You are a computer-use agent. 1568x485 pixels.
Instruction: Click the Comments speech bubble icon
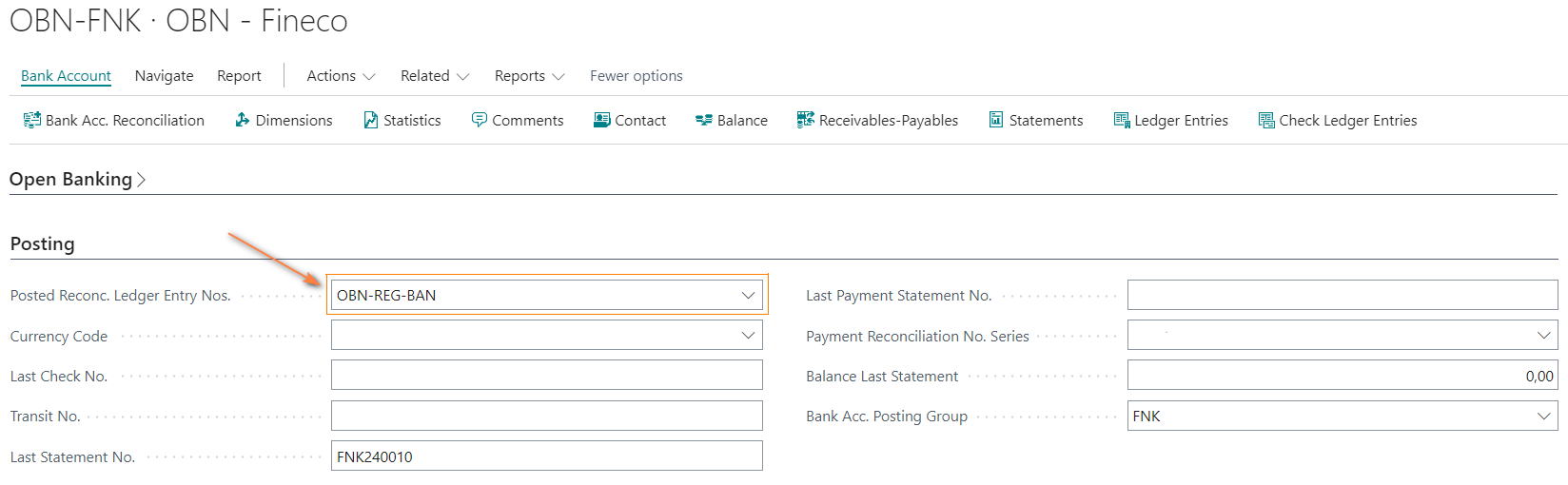point(480,120)
